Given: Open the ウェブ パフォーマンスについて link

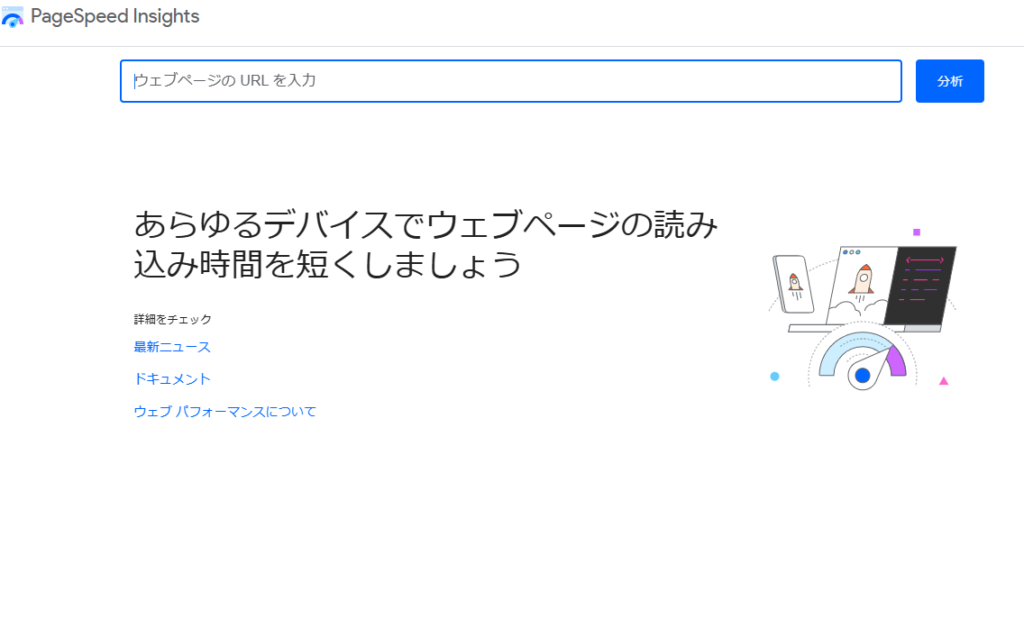Looking at the screenshot, I should pyautogui.click(x=225, y=412).
